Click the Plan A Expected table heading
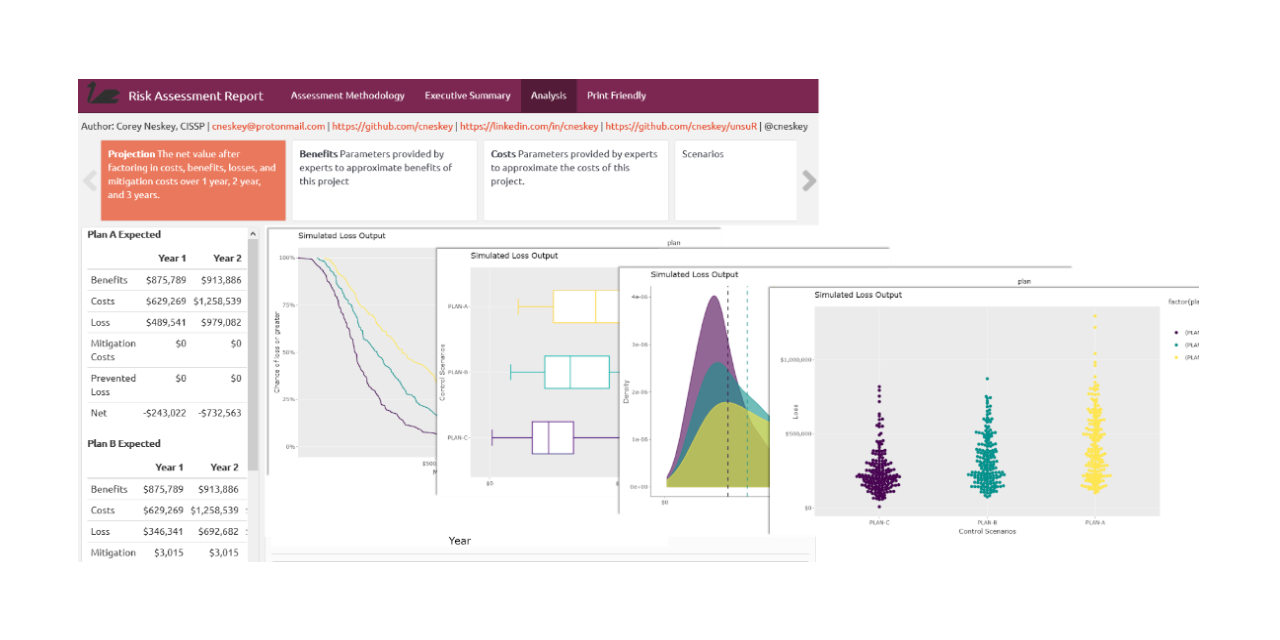The image size is (1280, 640). tap(124, 235)
